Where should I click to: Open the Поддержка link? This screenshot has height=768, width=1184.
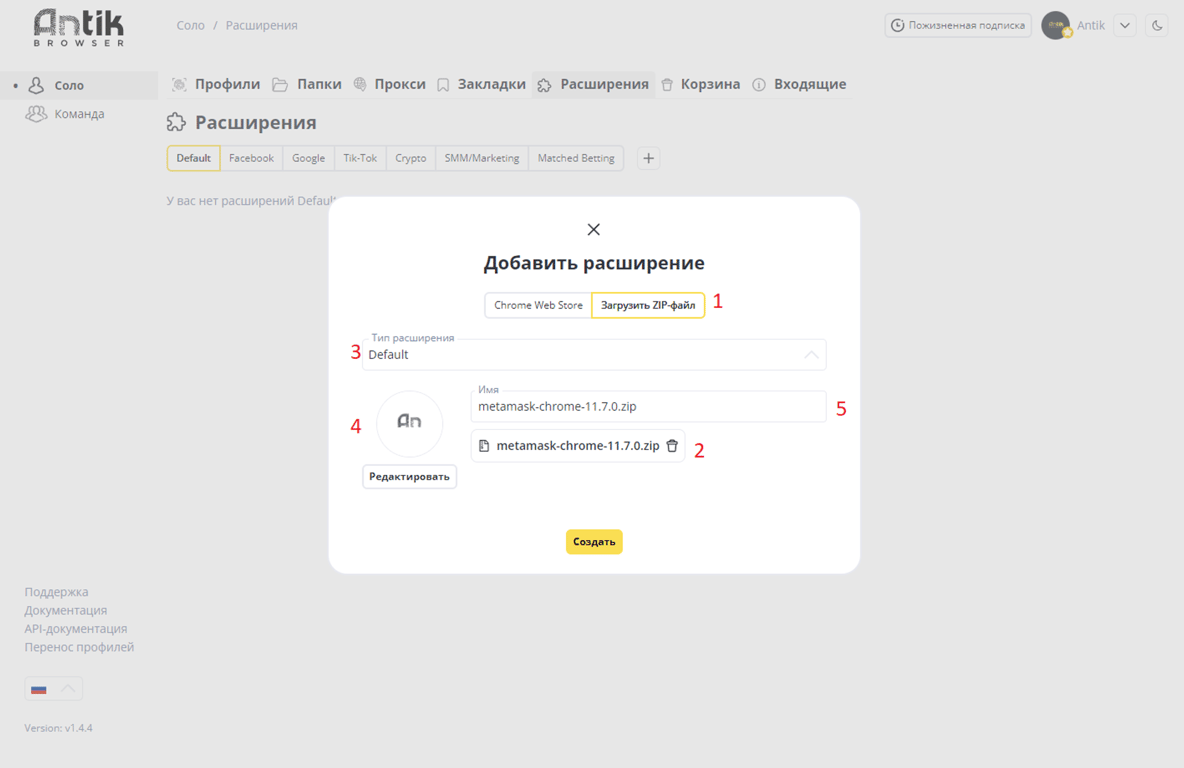56,592
